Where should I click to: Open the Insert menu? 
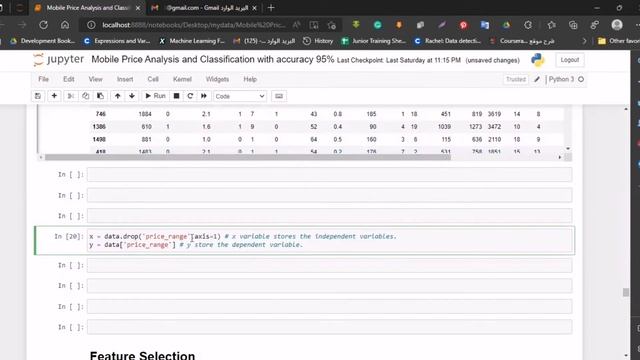pos(125,79)
